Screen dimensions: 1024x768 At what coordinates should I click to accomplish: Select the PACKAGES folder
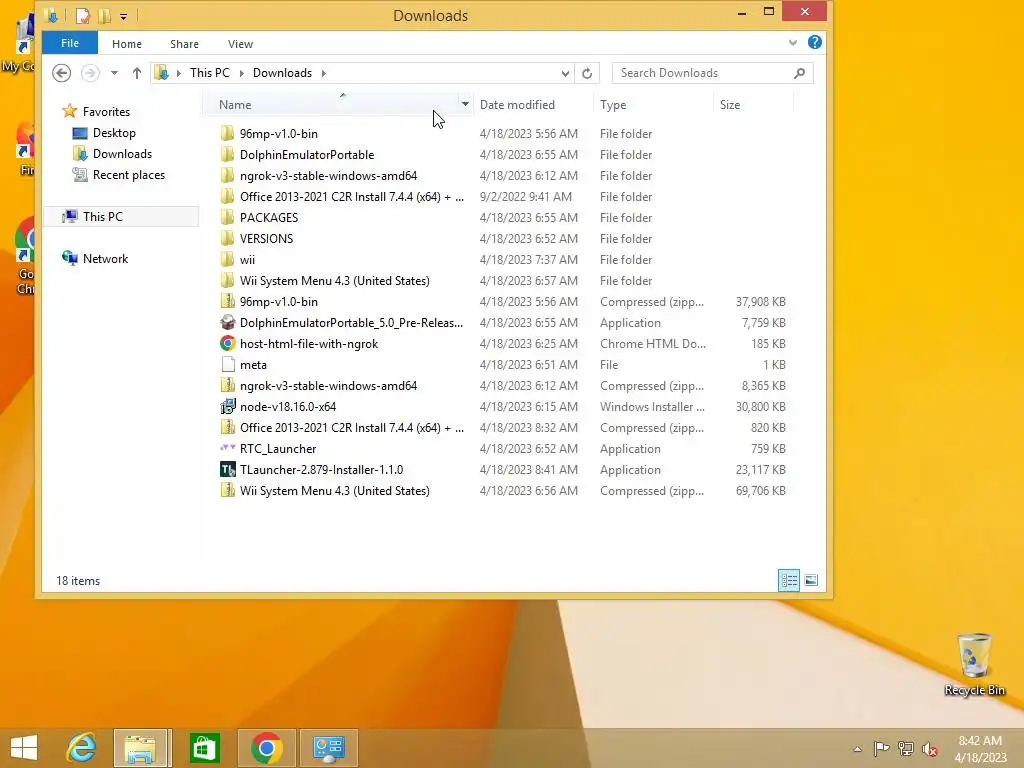[x=268, y=217]
